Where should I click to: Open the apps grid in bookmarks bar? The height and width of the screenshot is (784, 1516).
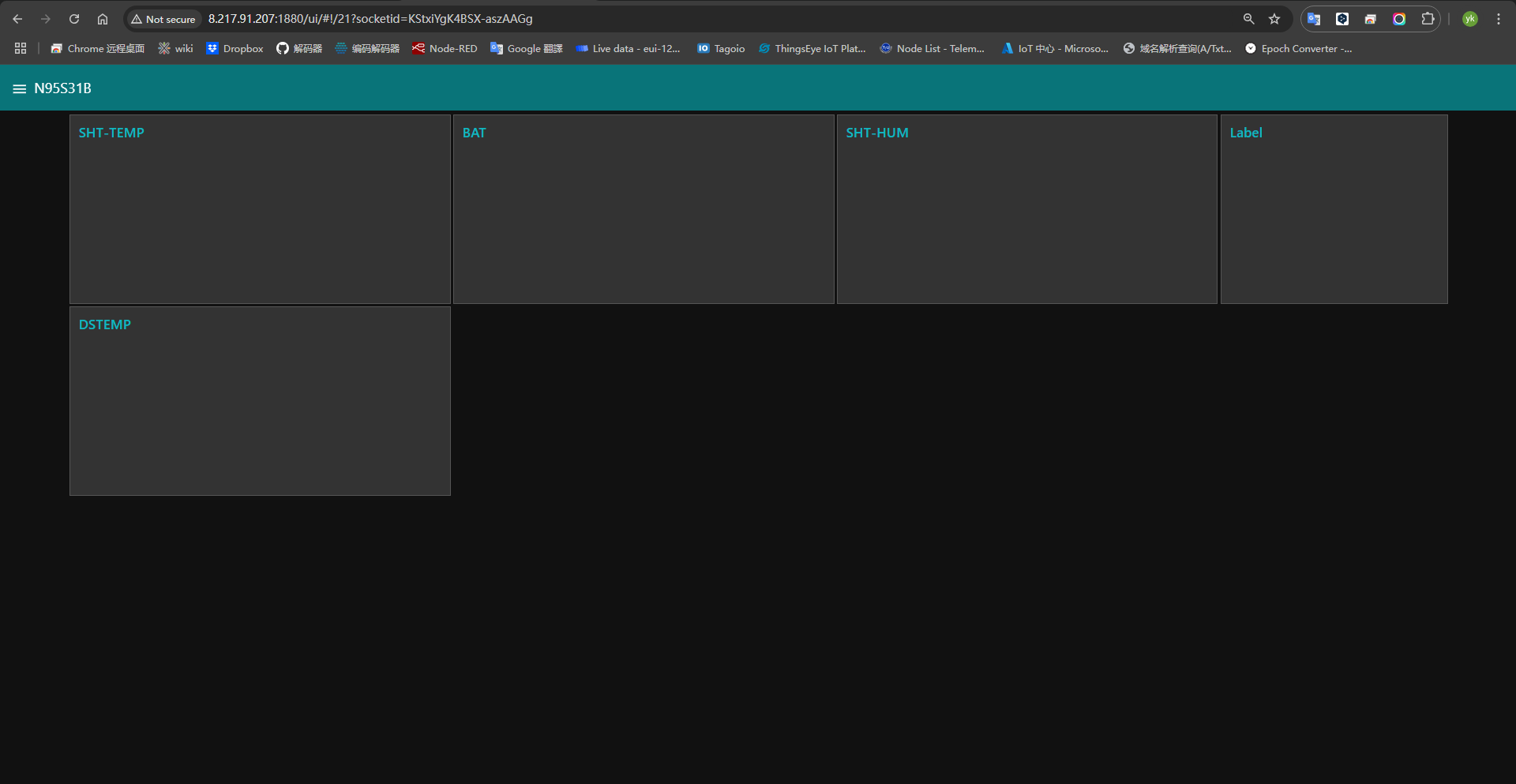click(21, 49)
